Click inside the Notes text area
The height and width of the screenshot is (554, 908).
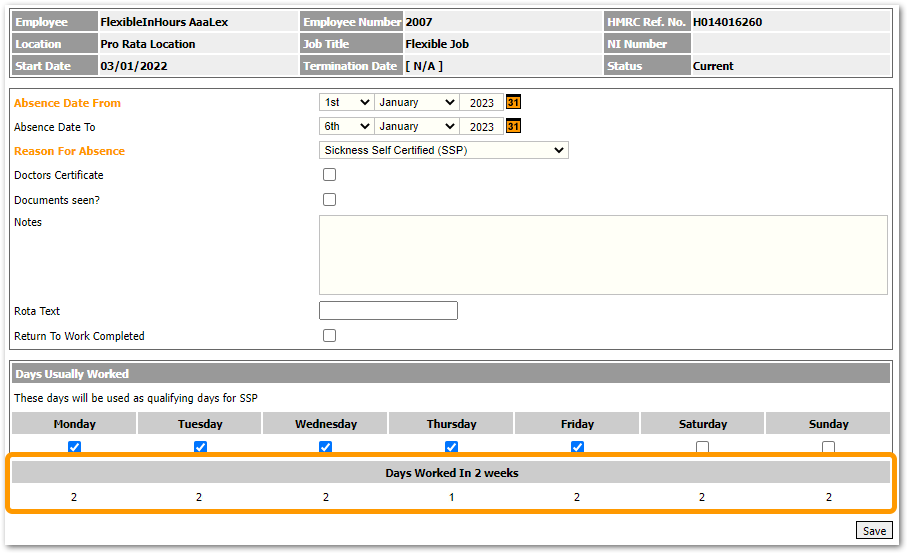pos(602,254)
